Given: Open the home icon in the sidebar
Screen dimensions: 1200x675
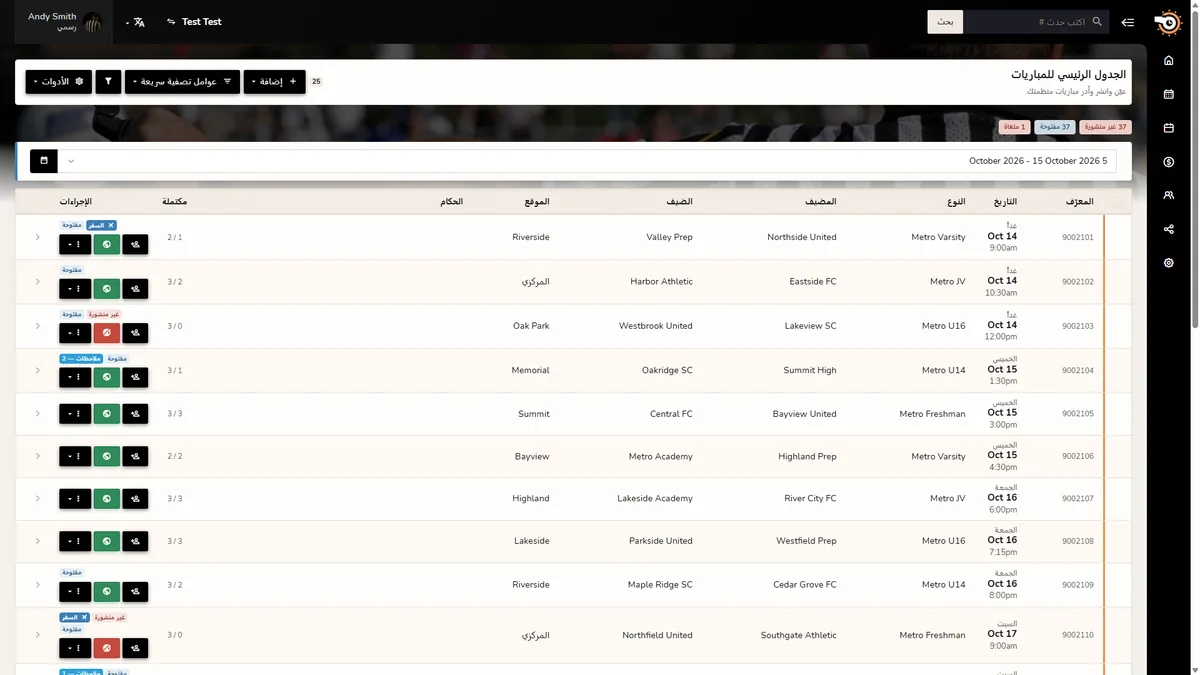Looking at the screenshot, I should click(1168, 61).
